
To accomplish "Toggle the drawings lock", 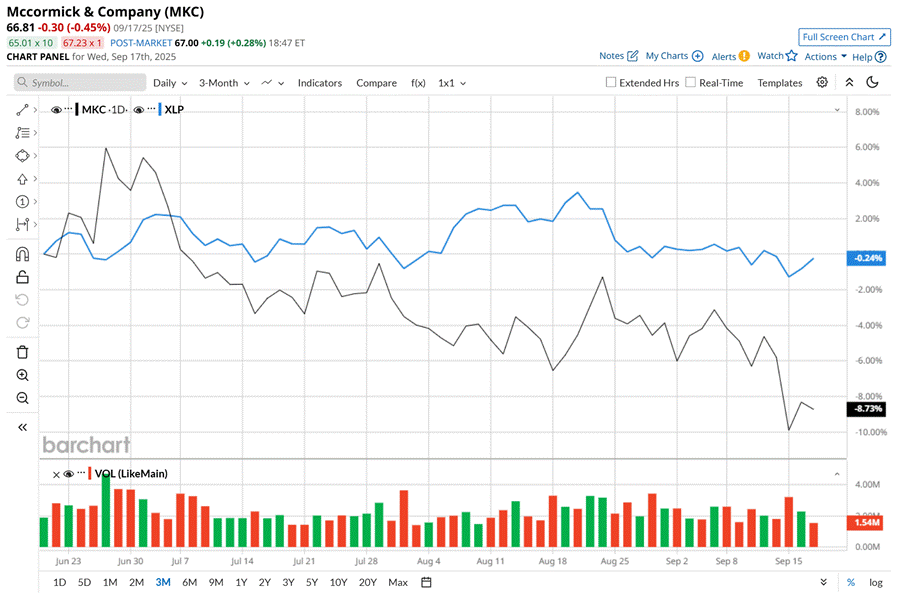I will point(22,277).
